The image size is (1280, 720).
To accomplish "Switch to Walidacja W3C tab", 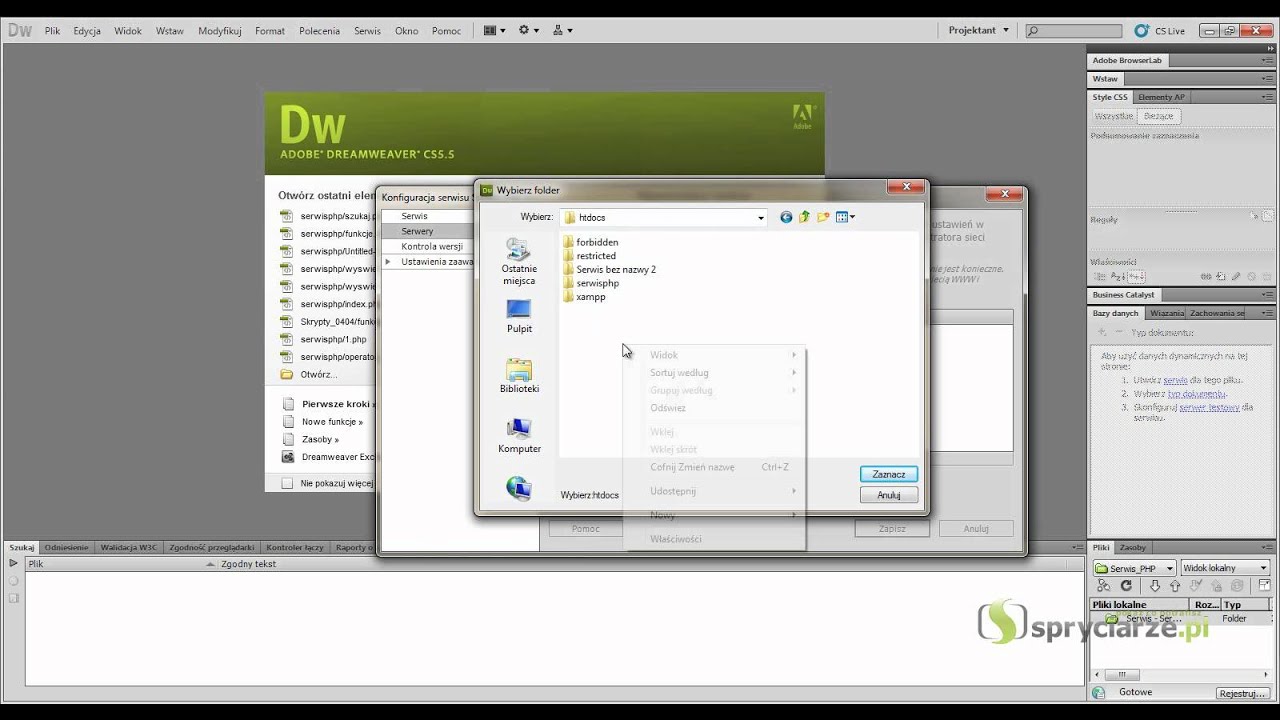I will click(128, 548).
